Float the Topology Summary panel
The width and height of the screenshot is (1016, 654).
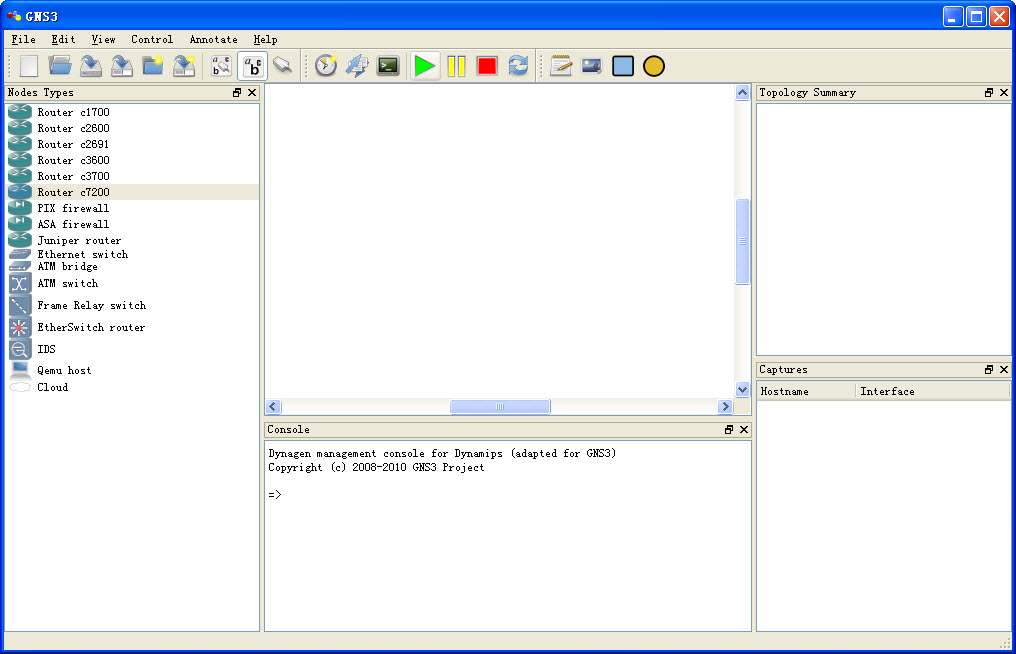tap(989, 93)
